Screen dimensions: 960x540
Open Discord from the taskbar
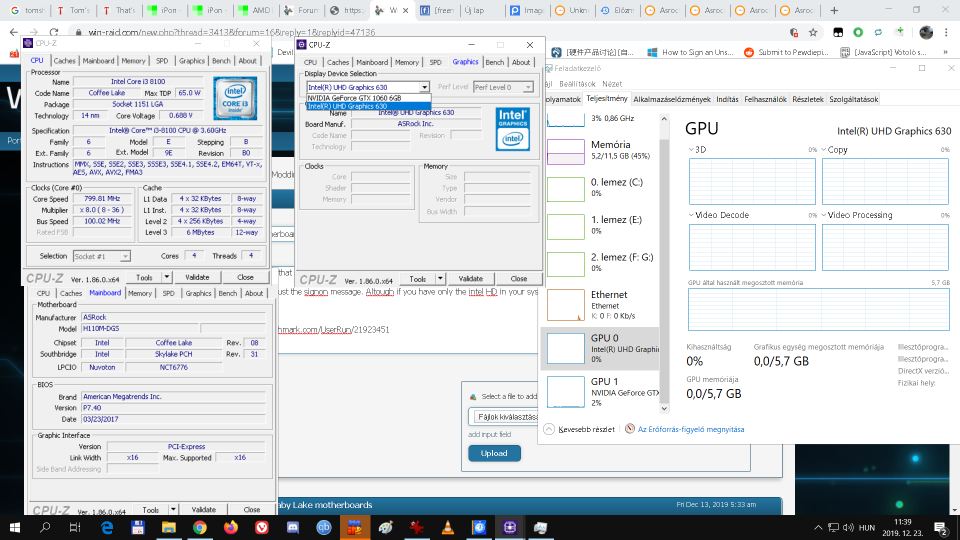tap(293, 527)
